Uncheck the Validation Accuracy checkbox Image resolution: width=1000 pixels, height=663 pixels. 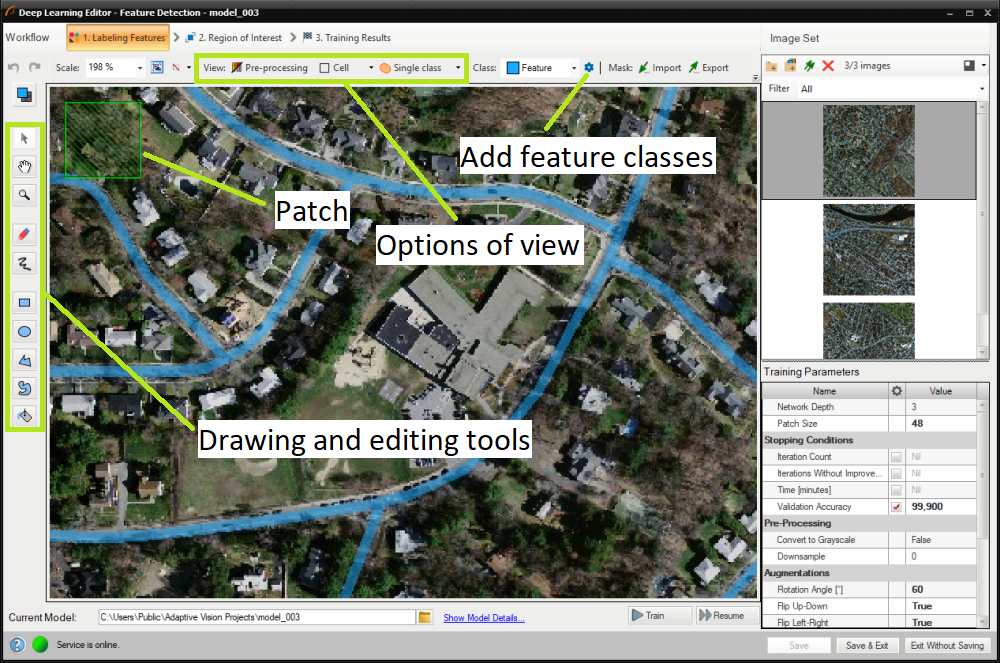click(x=896, y=507)
